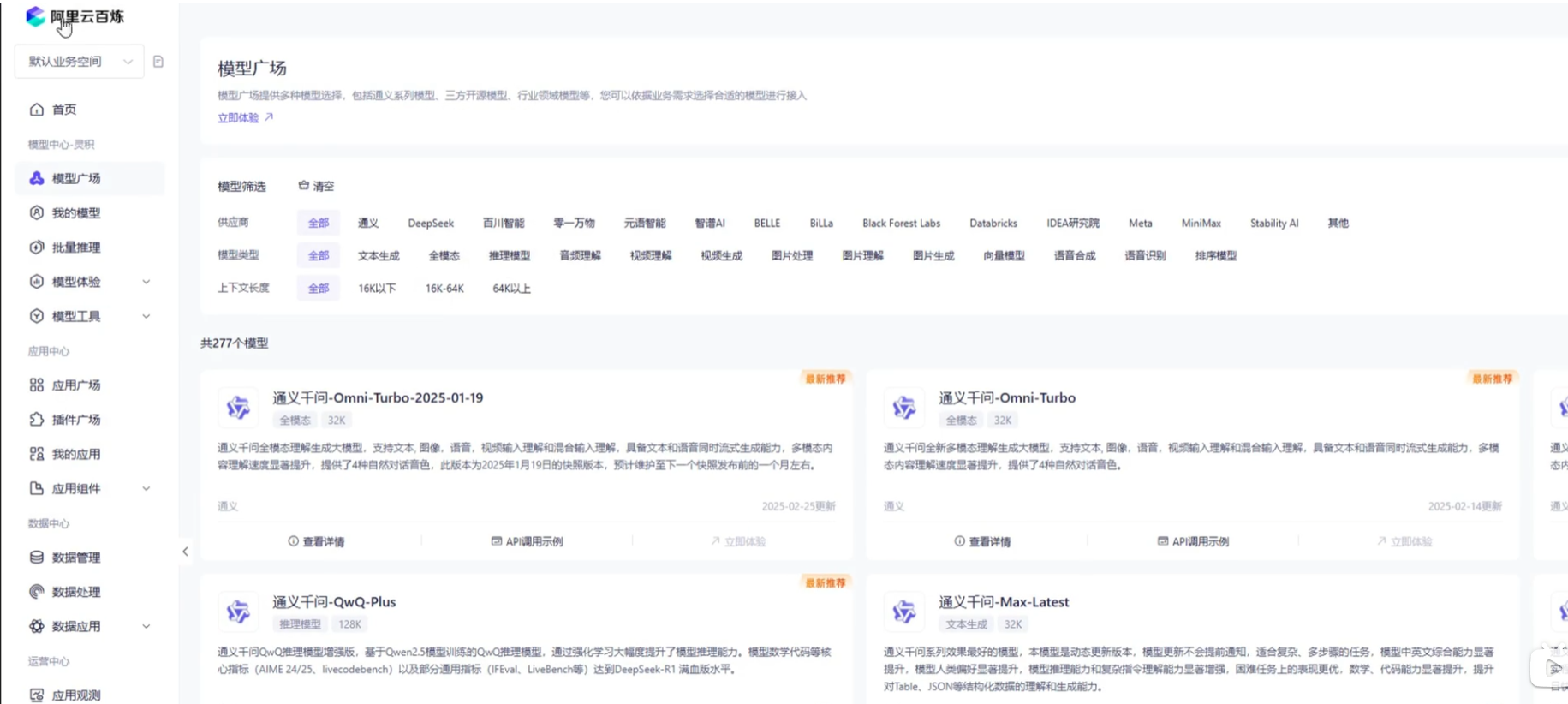Image resolution: width=1568 pixels, height=704 pixels.
Task: Filter models by Black Forest Labs provider
Action: pyautogui.click(x=901, y=223)
